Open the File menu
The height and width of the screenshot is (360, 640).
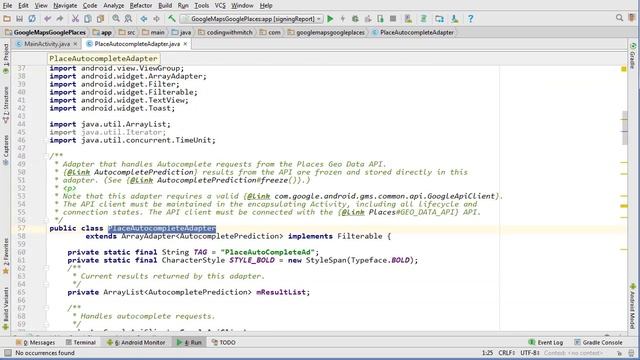[7, 6]
